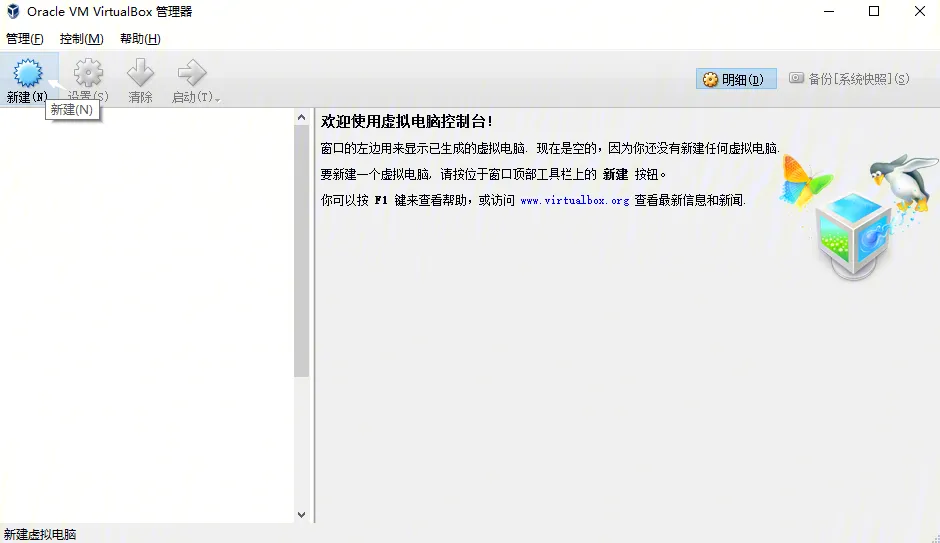Expand the 启动 button's dropdown arrow
Viewport: 940px width, 543px height.
217,99
